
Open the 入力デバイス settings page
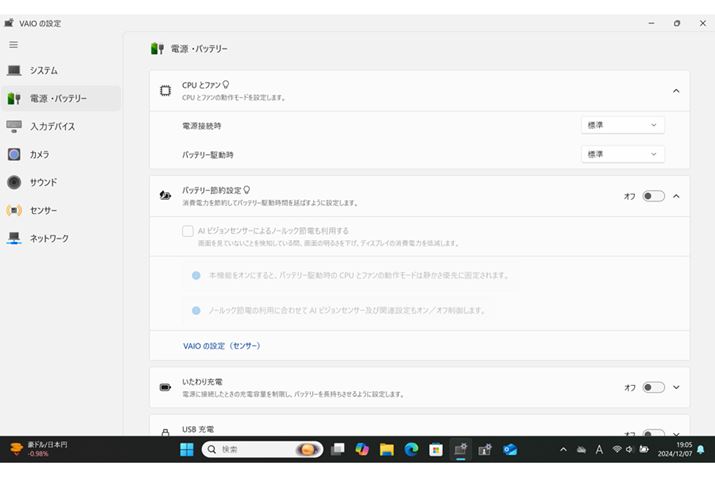52,127
